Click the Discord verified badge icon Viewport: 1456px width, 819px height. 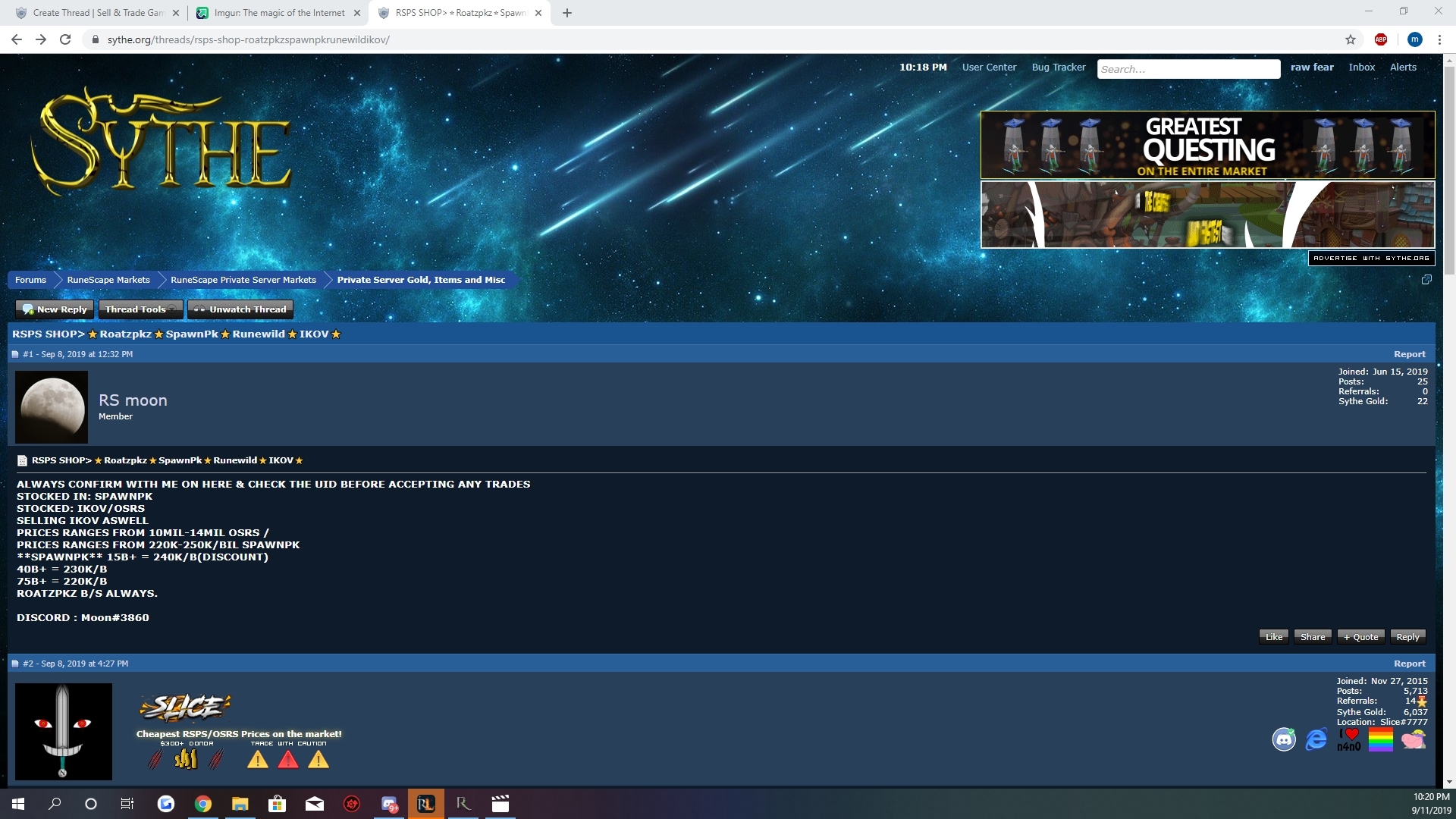click(1284, 739)
